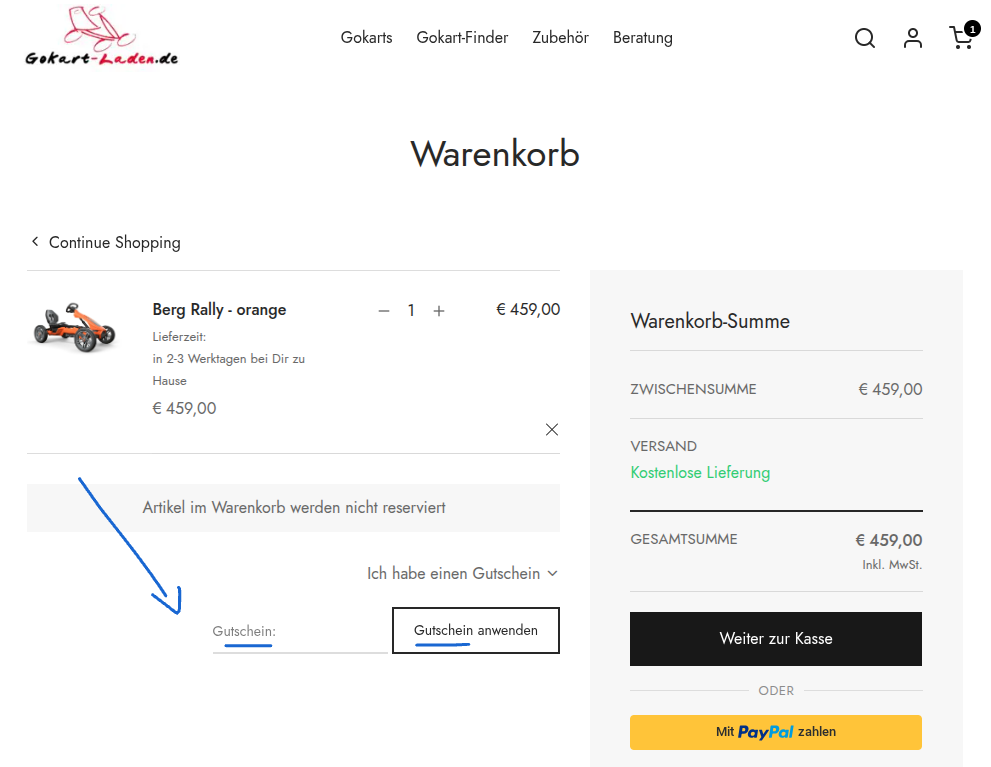The width and height of the screenshot is (991, 767).
Task: View the shopping cart icon
Action: coord(959,40)
